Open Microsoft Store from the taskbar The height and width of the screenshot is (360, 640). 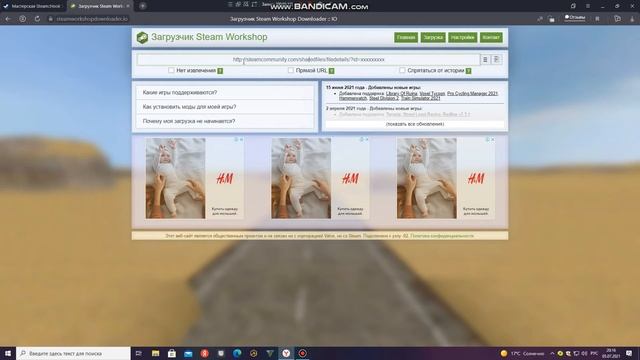point(172,353)
